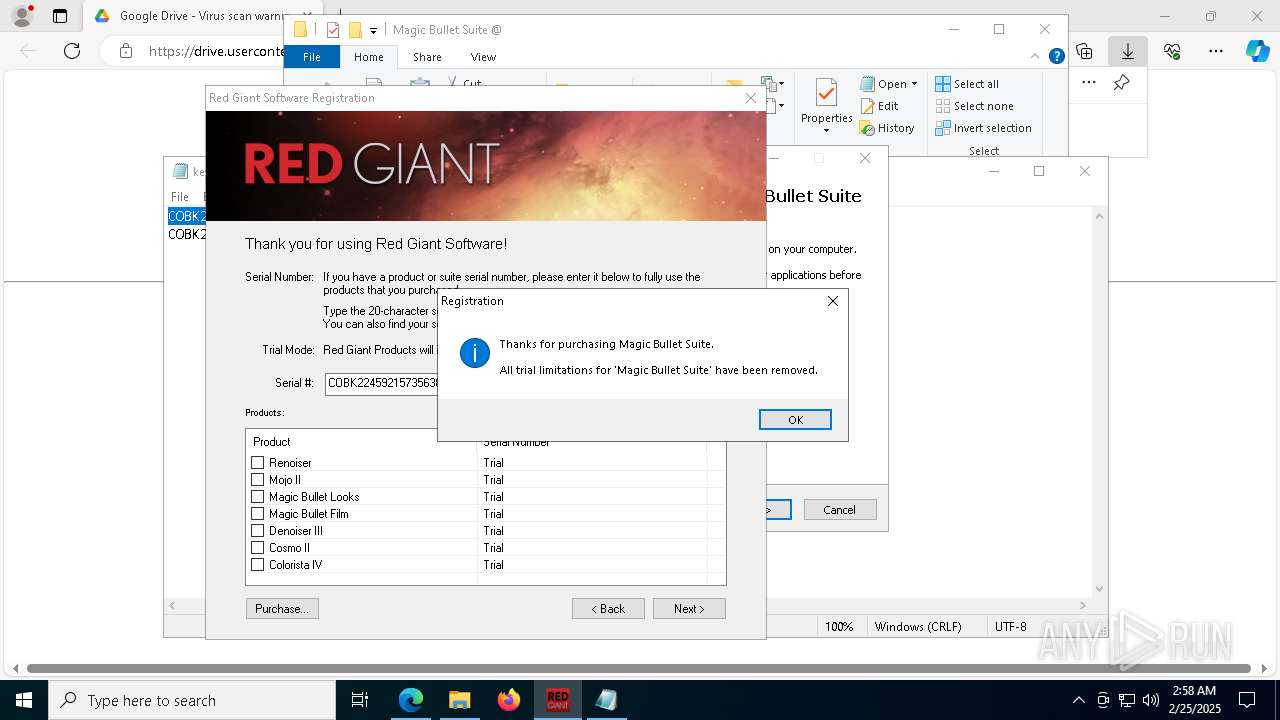Open the File tab in File Explorer
Image resolution: width=1280 pixels, height=720 pixels.
click(x=312, y=57)
